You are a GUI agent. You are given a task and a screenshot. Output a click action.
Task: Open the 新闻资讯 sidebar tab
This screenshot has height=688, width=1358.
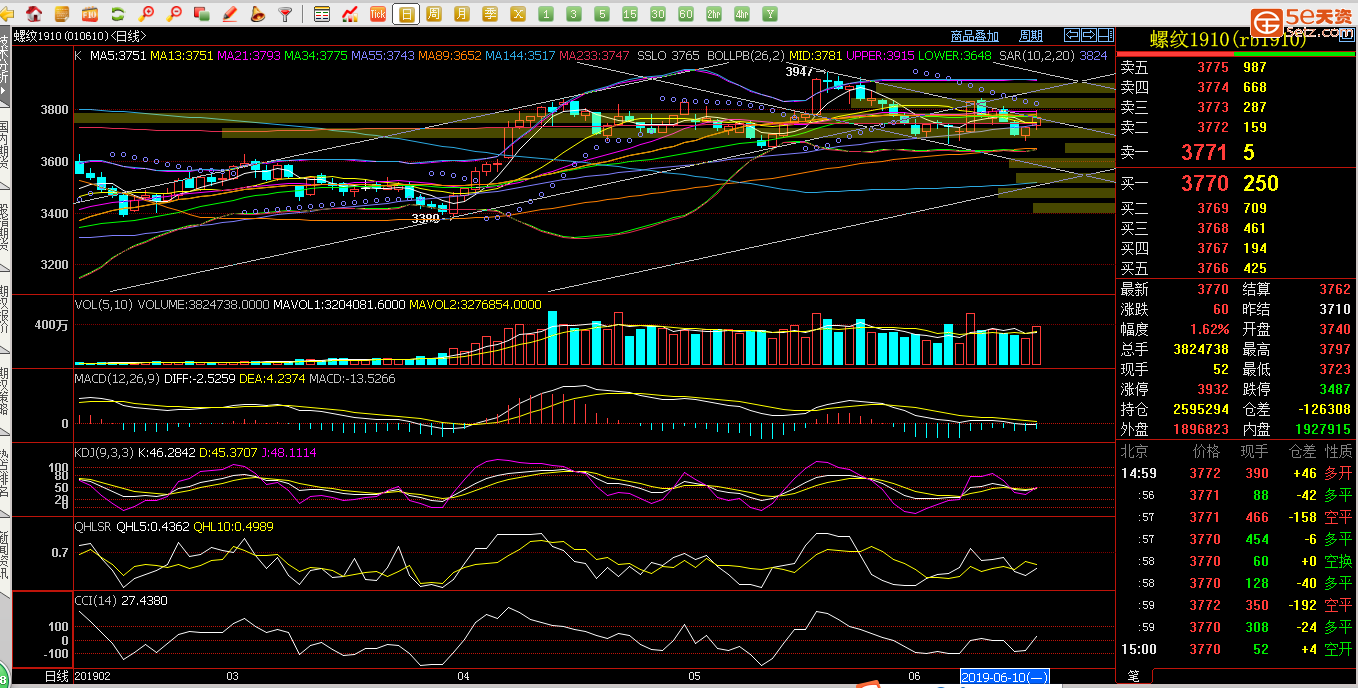point(5,557)
